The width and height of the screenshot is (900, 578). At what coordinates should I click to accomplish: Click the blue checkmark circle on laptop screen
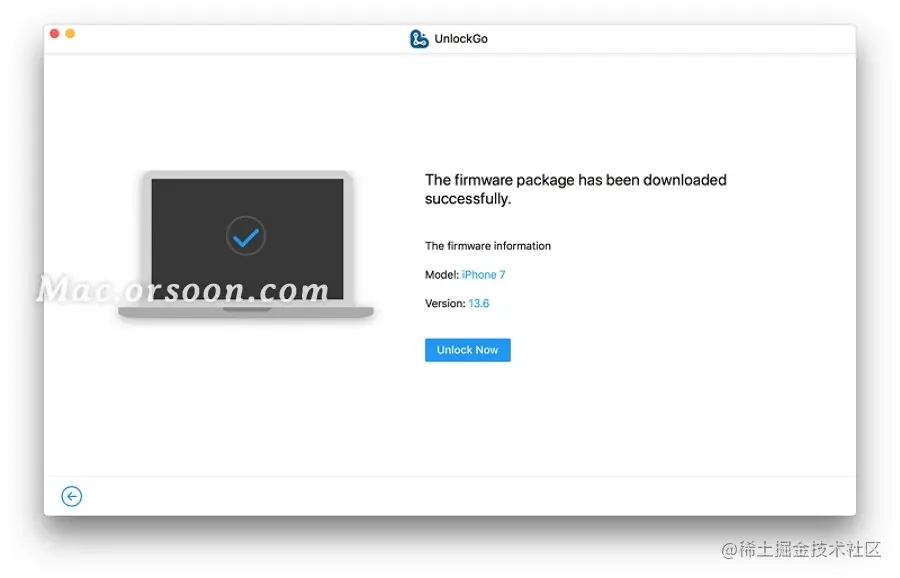click(246, 236)
